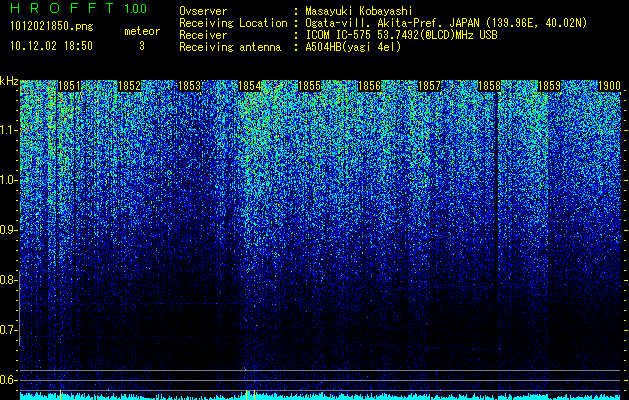Click the date stamp 10.12.02 18:50
Screen dimensions: 629x400
(51, 46)
